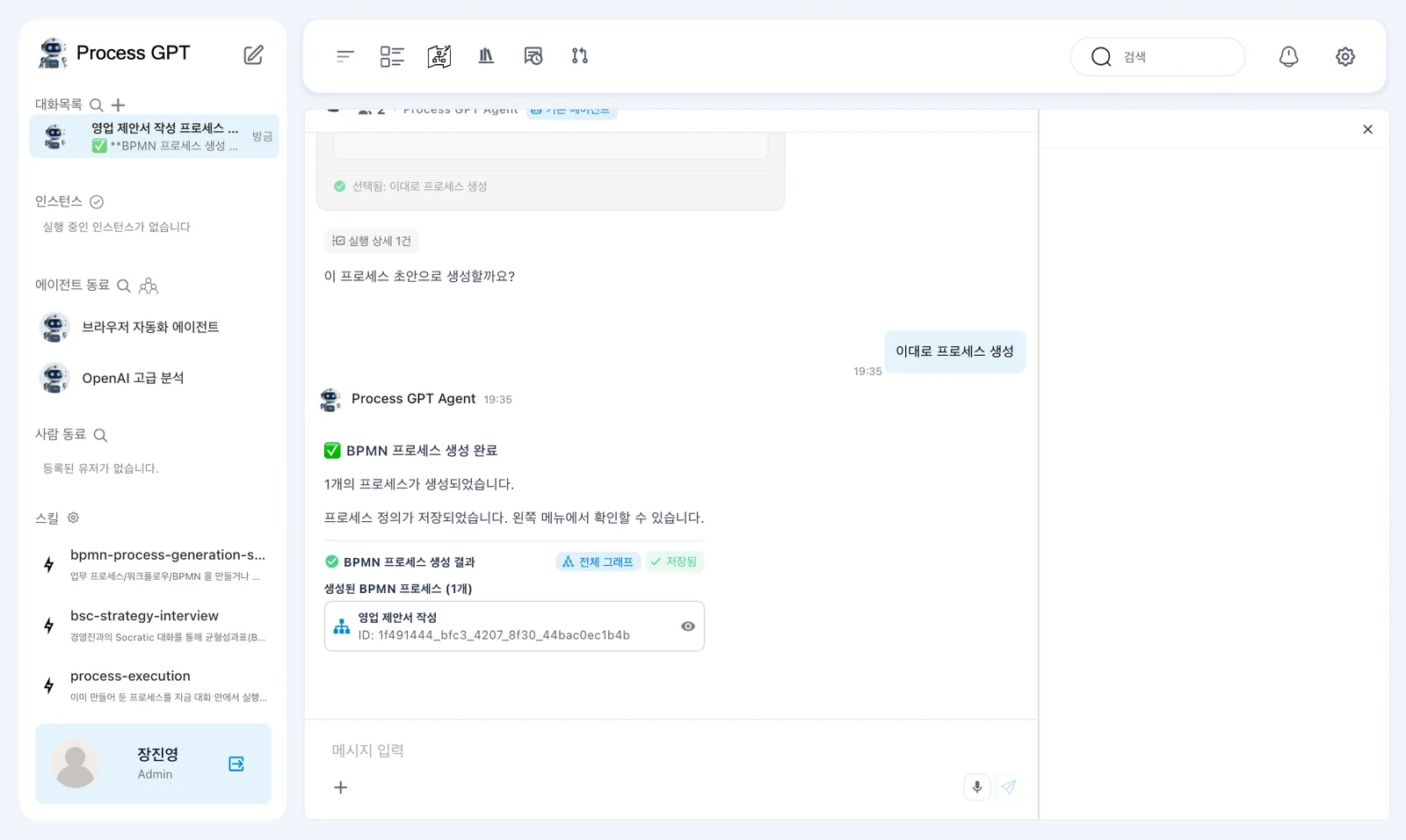Open the bsc-strategy-interview skill

pos(155,626)
